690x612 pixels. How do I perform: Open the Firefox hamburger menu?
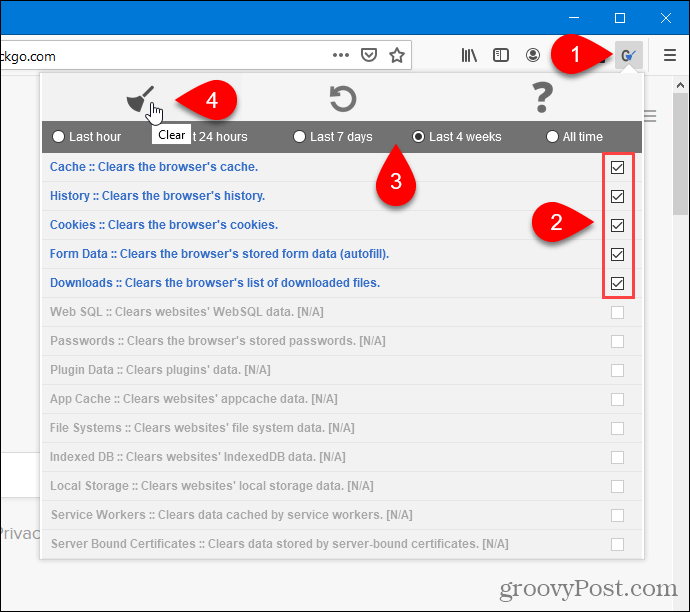[x=670, y=55]
